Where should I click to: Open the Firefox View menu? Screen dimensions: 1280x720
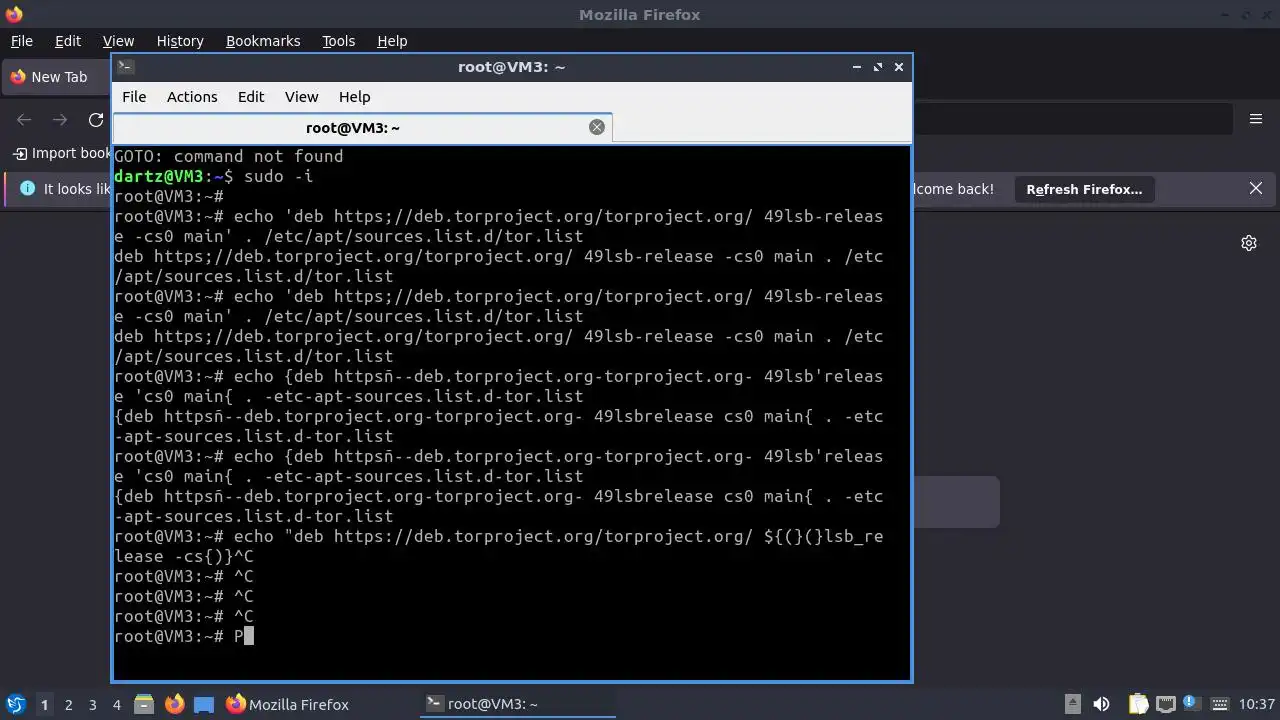tap(118, 41)
